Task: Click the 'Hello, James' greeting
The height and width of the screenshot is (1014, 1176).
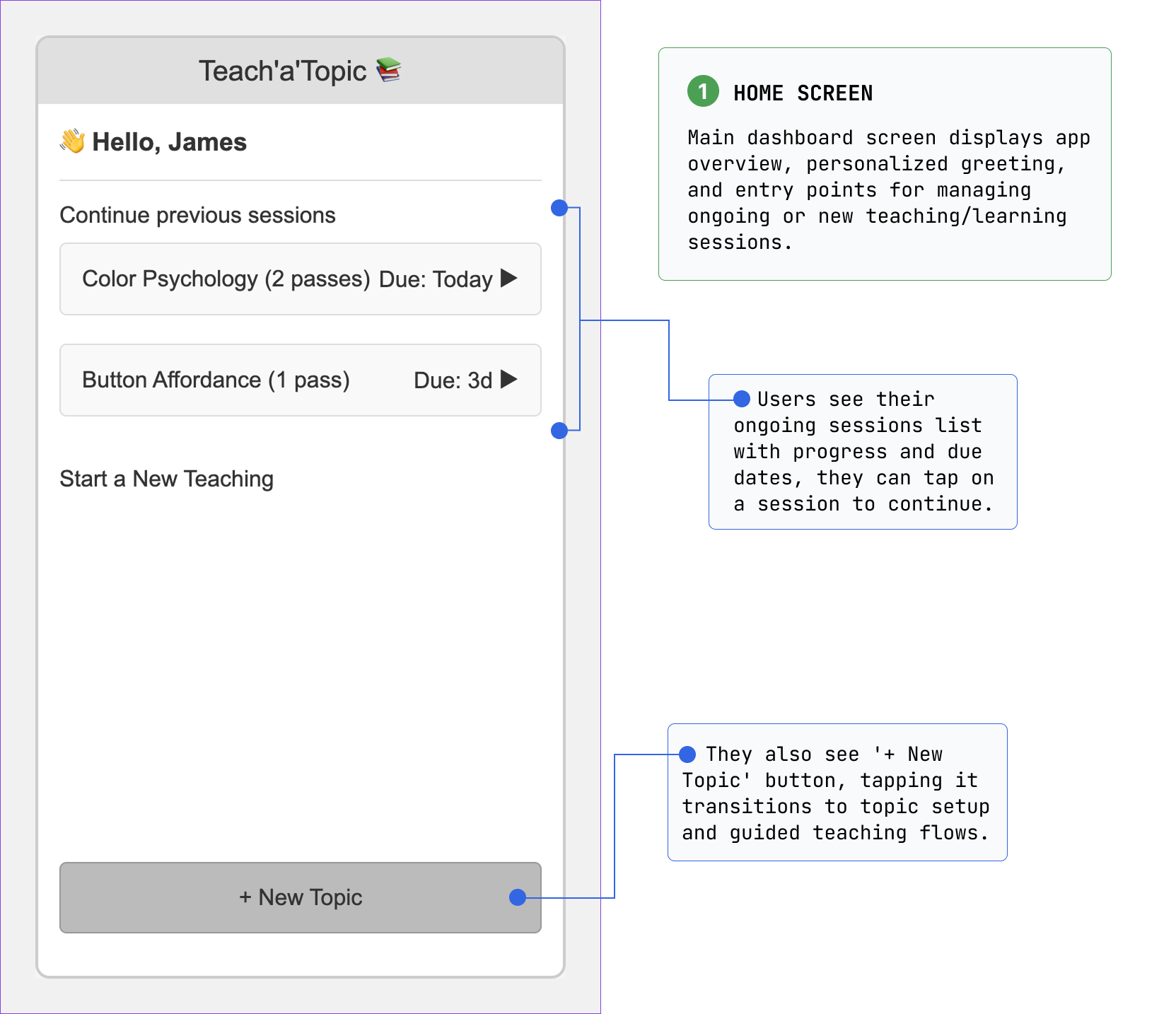Action: coord(169,142)
